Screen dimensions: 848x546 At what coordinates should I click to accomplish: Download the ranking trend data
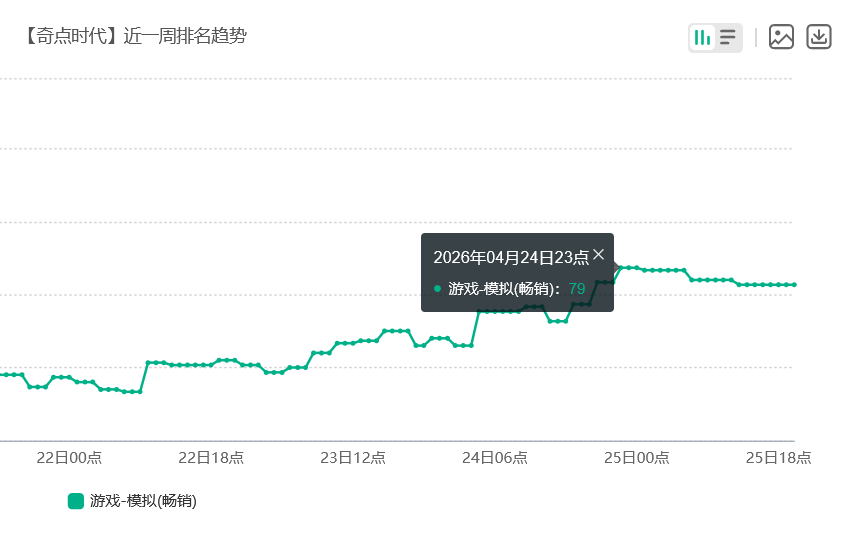pyautogui.click(x=819, y=37)
